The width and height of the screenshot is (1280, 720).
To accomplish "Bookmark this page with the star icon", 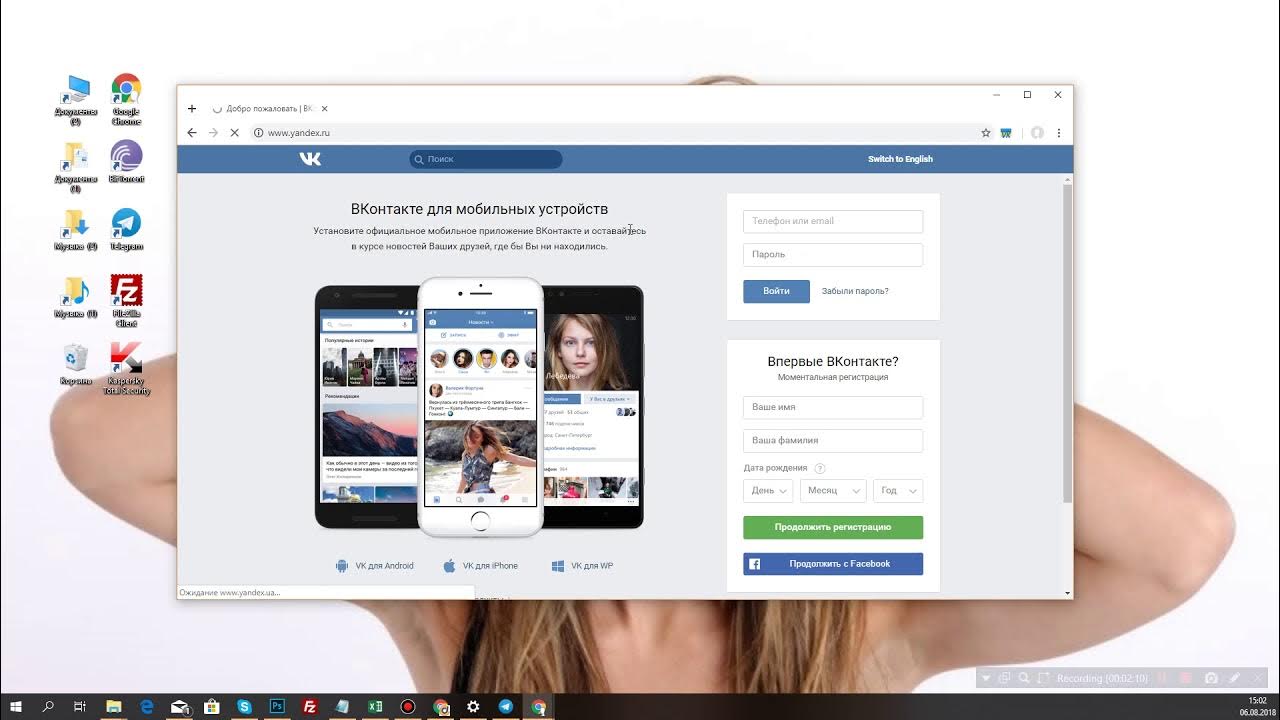I will pyautogui.click(x=986, y=132).
